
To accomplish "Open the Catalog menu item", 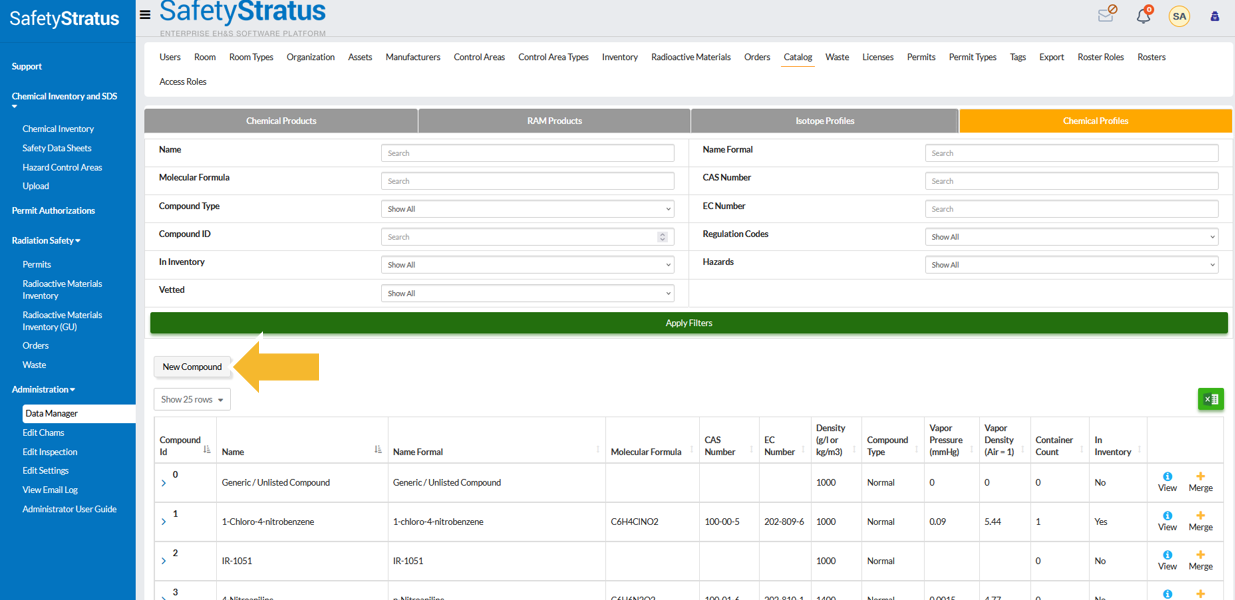I will tap(798, 57).
